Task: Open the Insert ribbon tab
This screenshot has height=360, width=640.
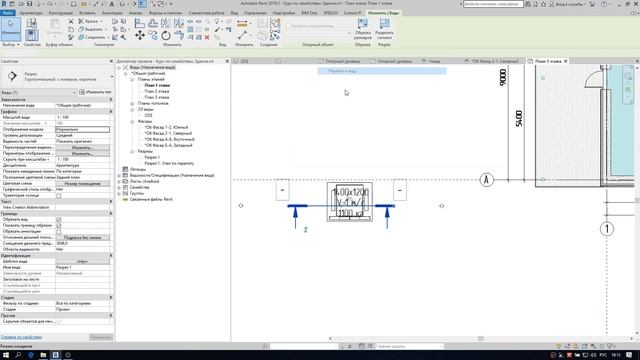Action: (x=87, y=13)
